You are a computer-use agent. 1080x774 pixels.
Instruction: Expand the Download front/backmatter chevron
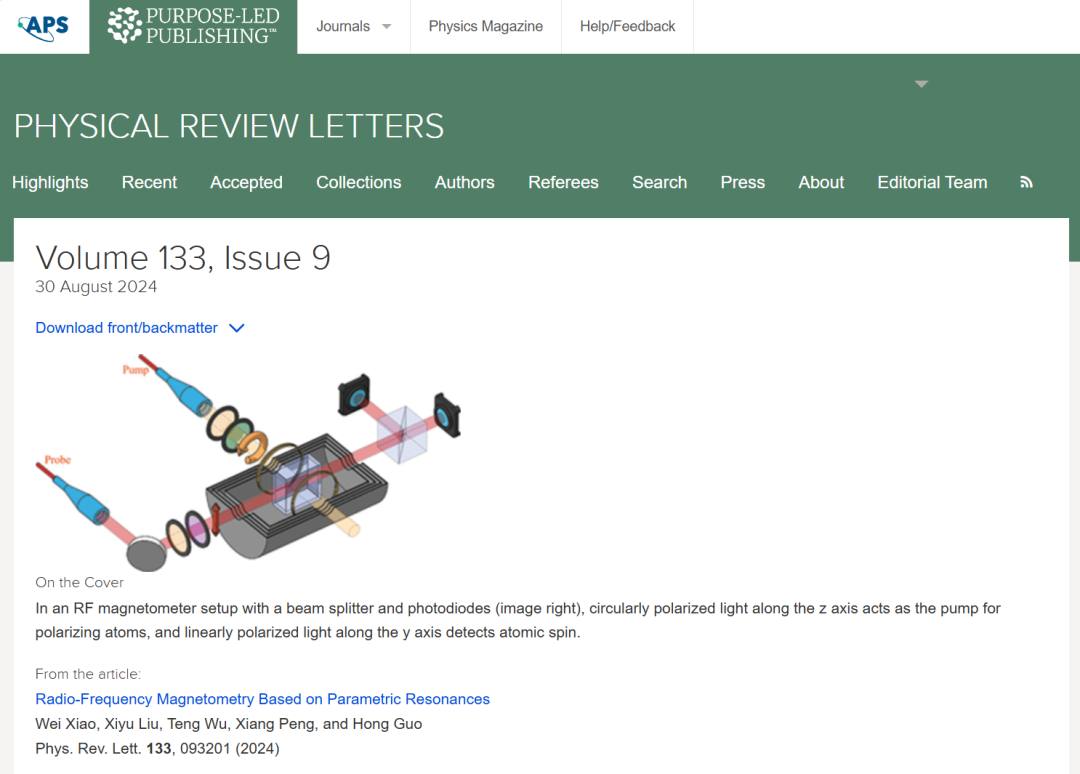click(236, 328)
